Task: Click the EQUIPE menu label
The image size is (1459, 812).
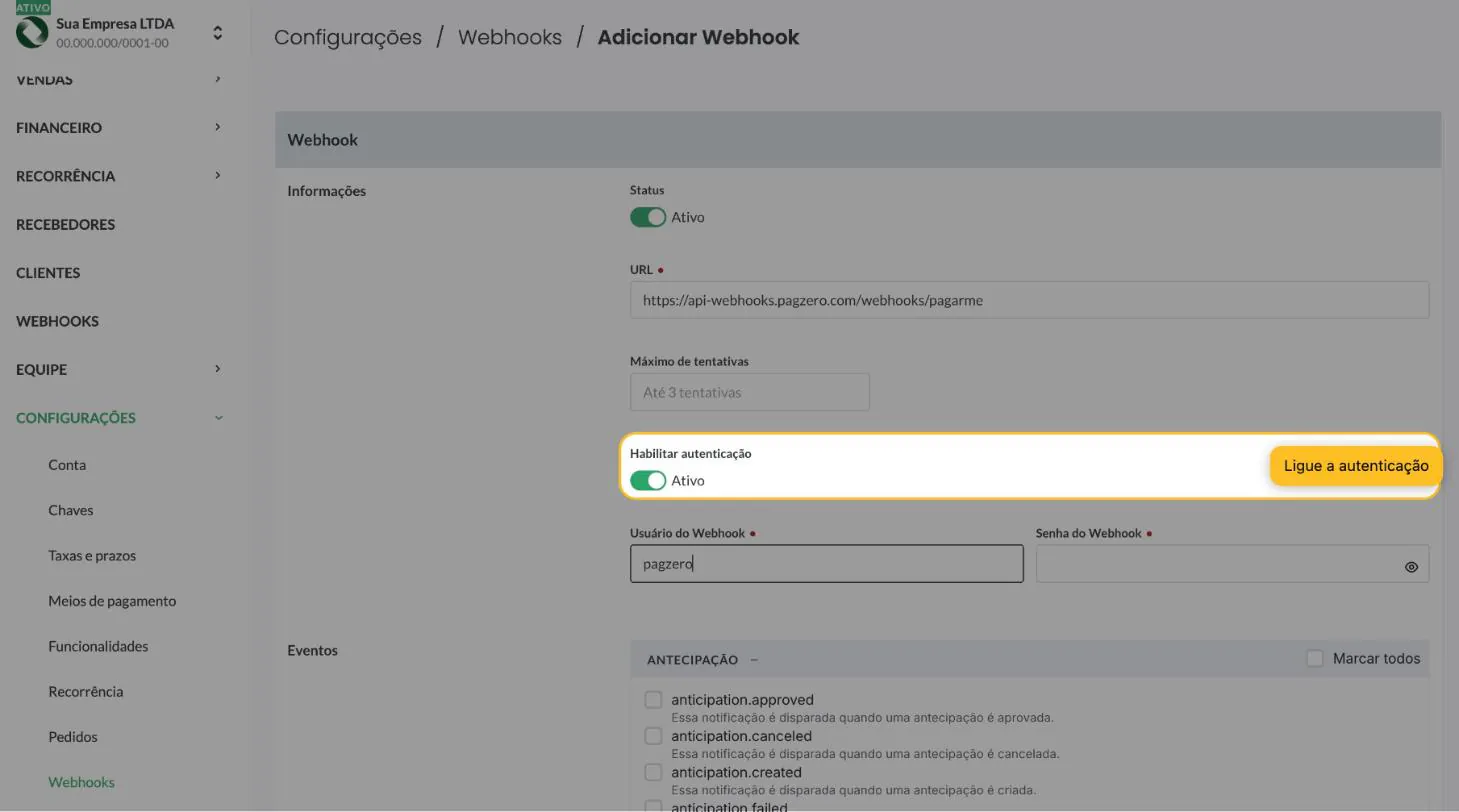Action: point(41,369)
